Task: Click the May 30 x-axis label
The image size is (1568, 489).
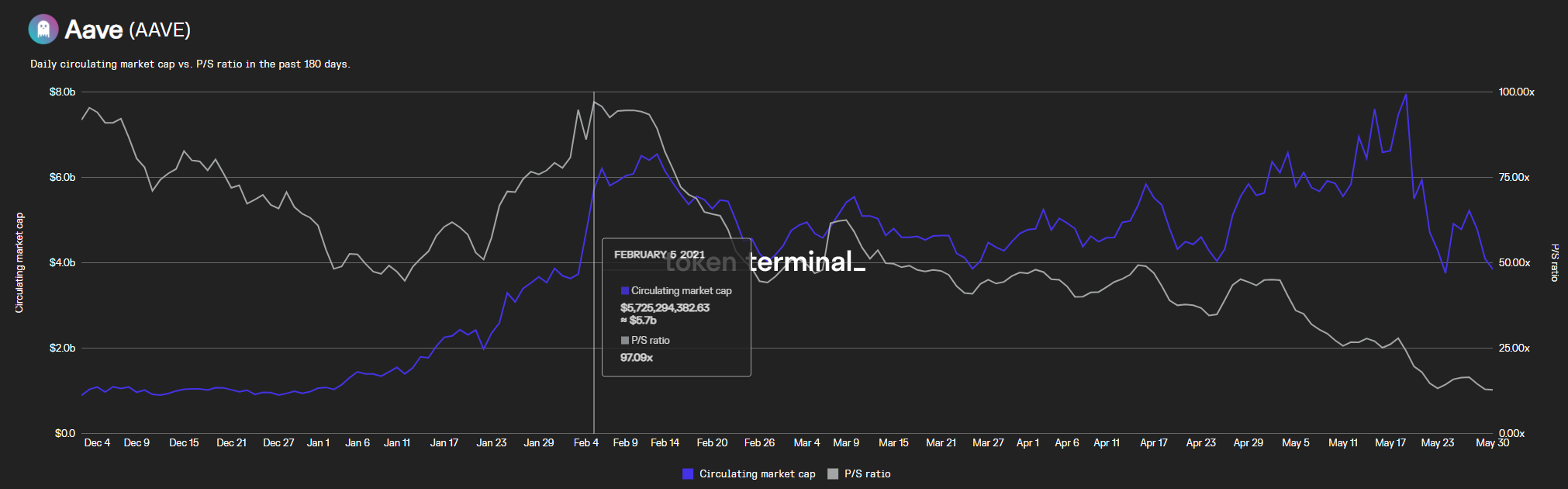Action: pyautogui.click(x=1493, y=442)
